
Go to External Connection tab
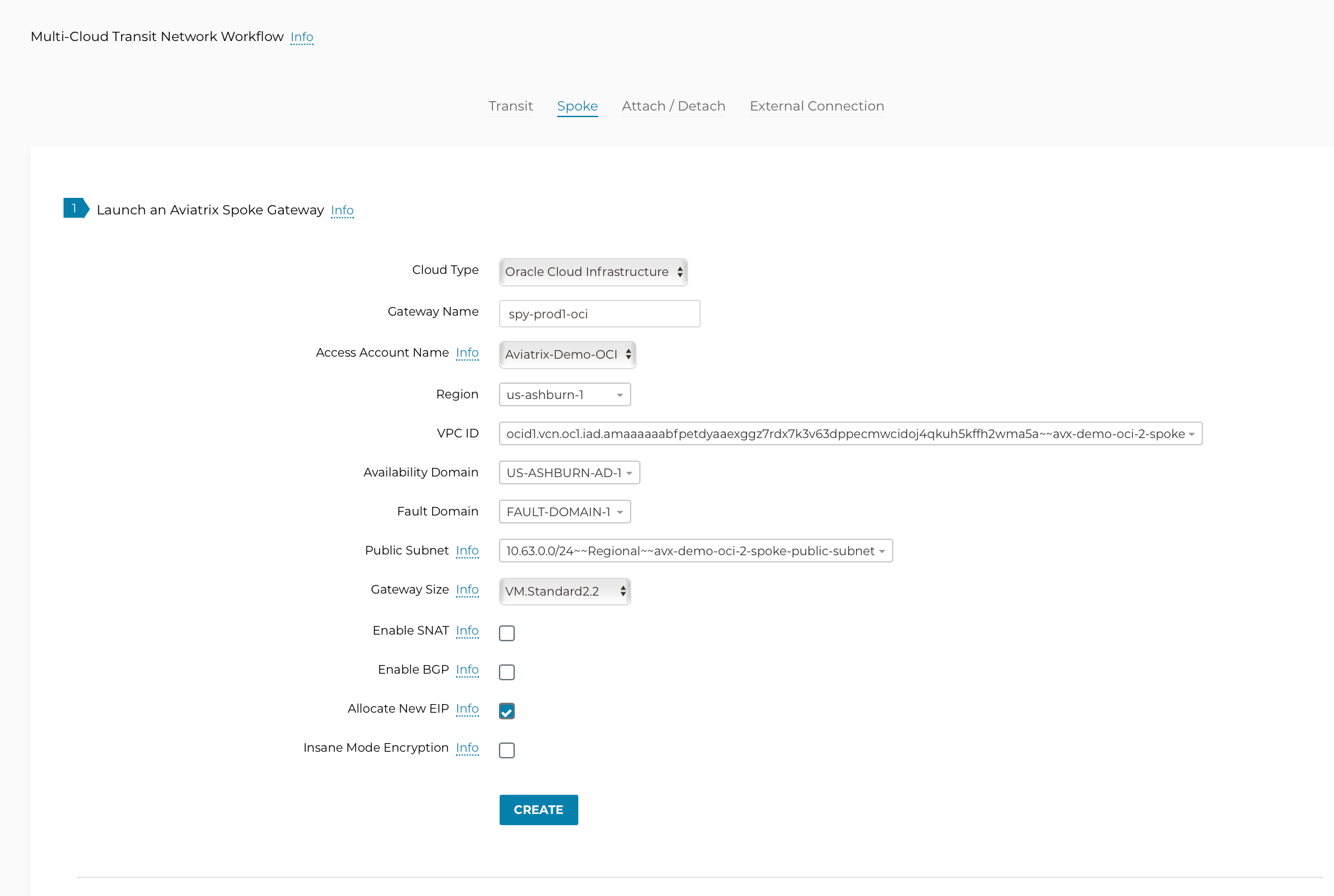817,106
